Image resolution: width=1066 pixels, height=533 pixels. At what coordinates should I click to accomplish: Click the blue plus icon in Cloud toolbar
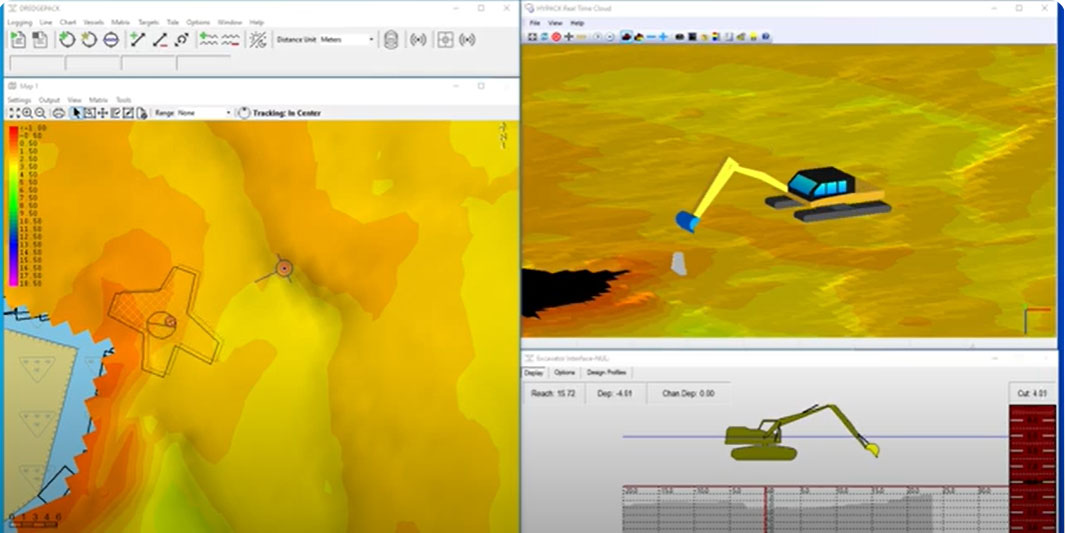(663, 37)
